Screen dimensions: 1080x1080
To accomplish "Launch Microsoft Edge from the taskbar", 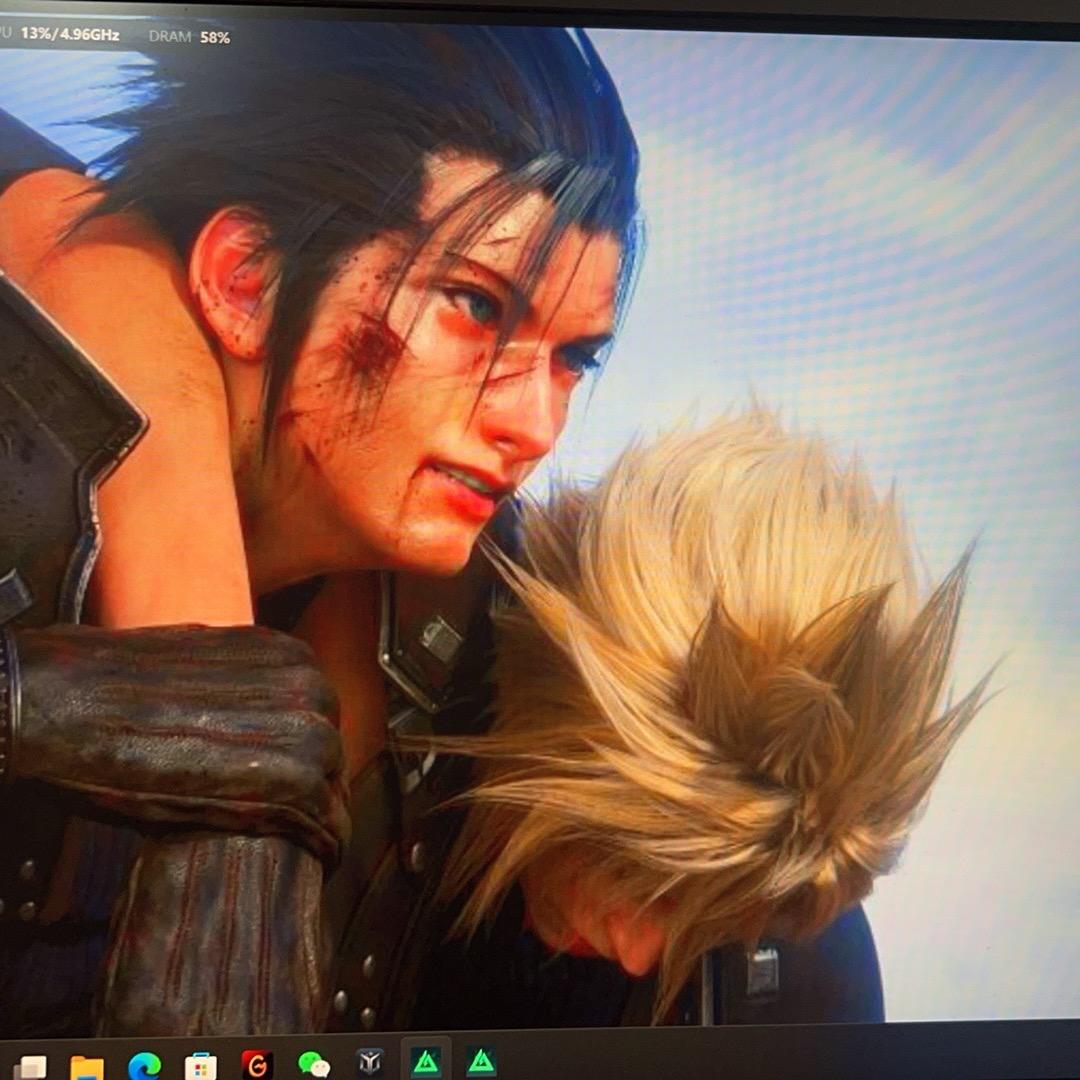I will 144,1066.
